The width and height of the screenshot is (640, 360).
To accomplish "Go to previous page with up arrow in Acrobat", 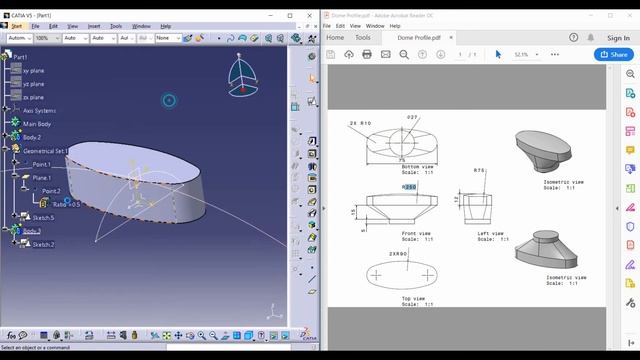I will click(x=422, y=54).
